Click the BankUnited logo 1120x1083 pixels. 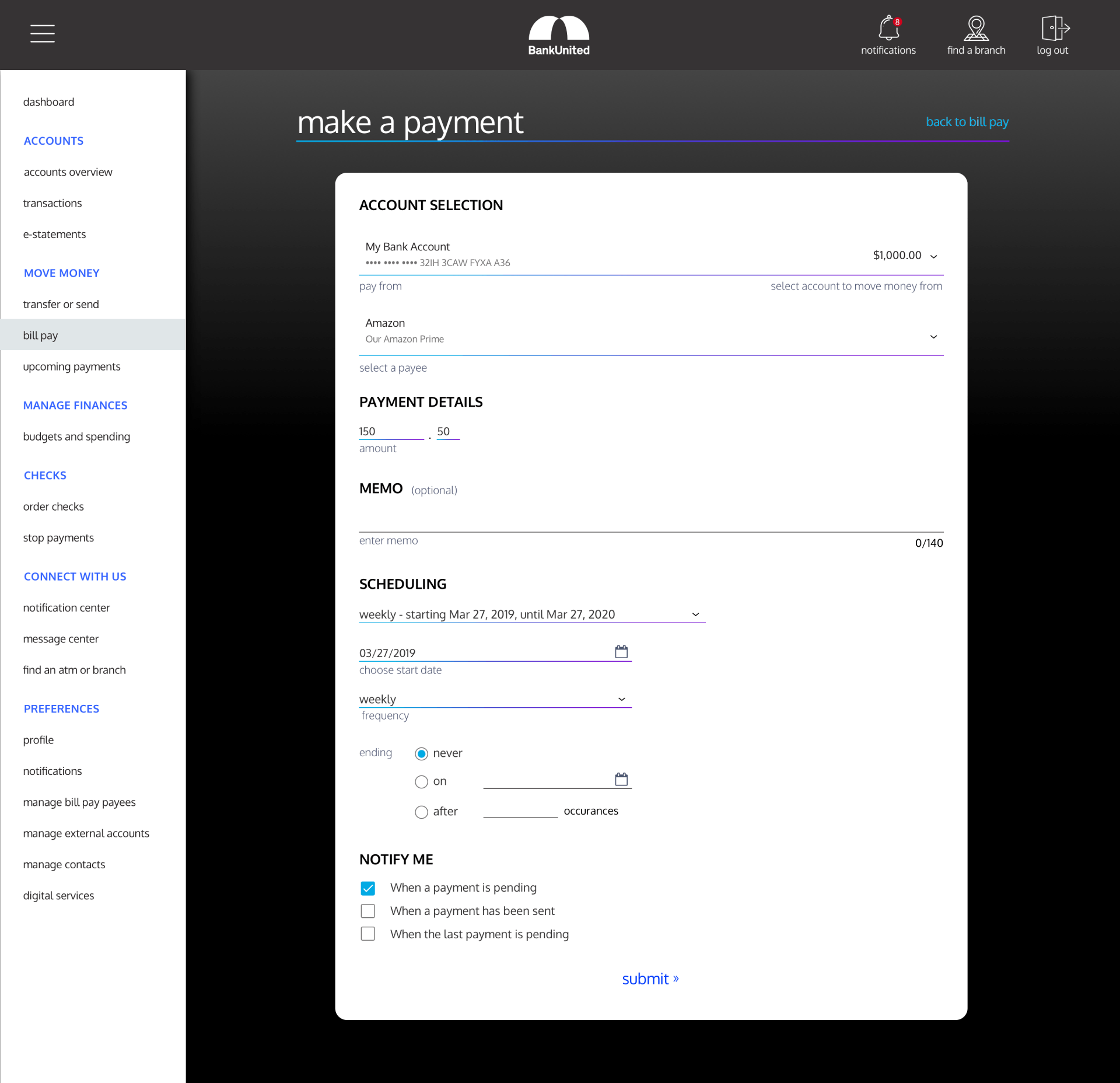tap(558, 35)
